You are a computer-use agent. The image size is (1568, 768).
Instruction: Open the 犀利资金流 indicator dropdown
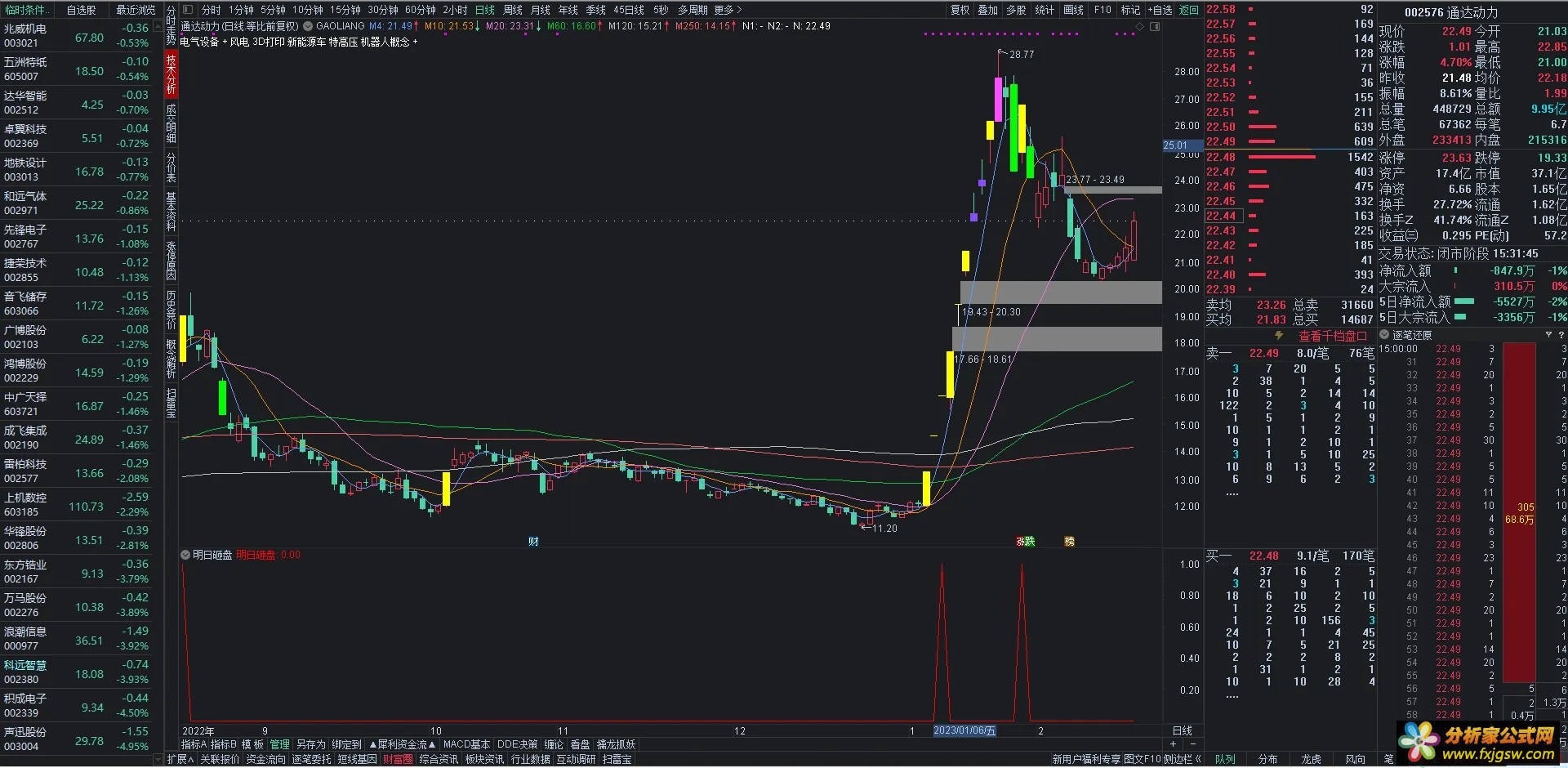pyautogui.click(x=403, y=744)
